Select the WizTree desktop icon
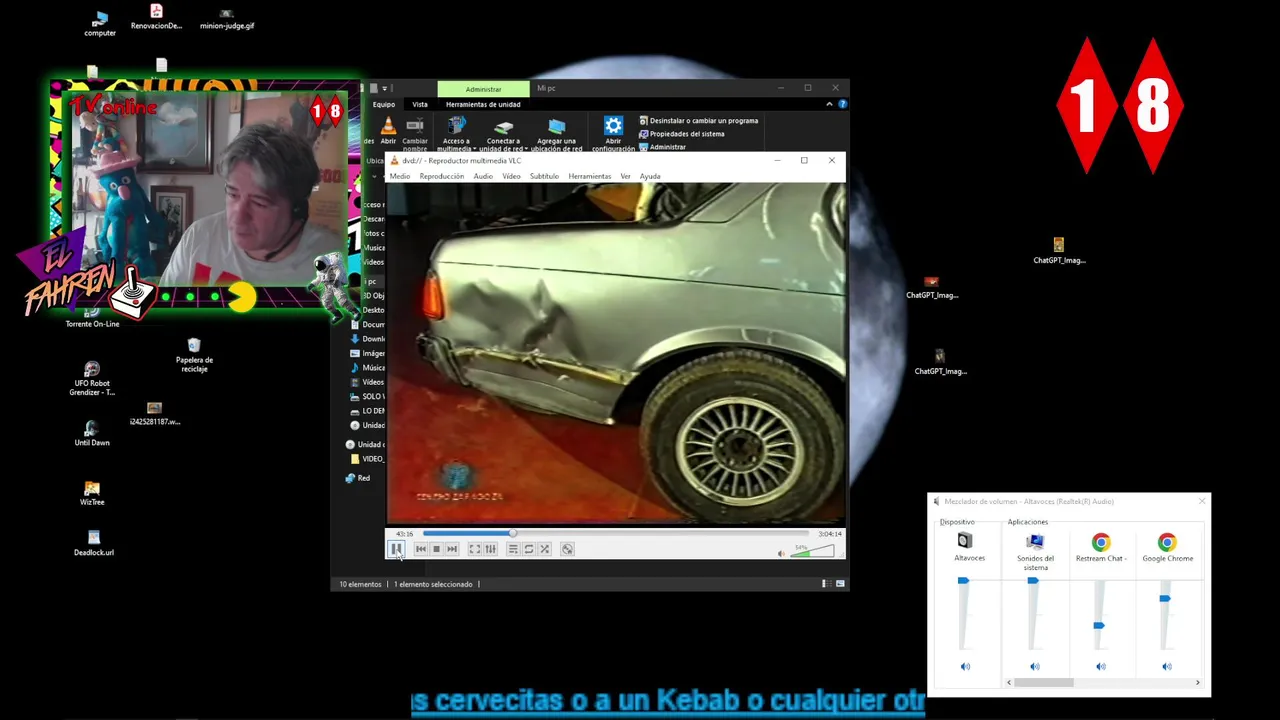This screenshot has height=720, width=1280. pyautogui.click(x=92, y=494)
